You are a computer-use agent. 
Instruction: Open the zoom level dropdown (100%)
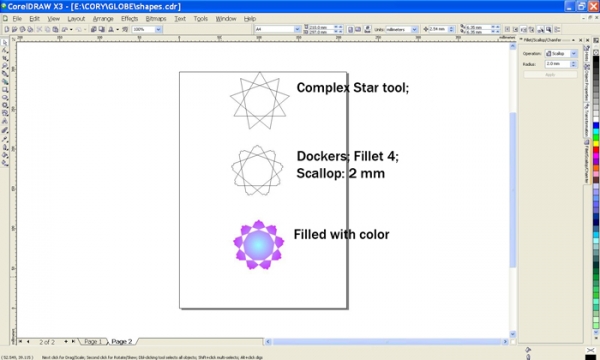coord(158,29)
